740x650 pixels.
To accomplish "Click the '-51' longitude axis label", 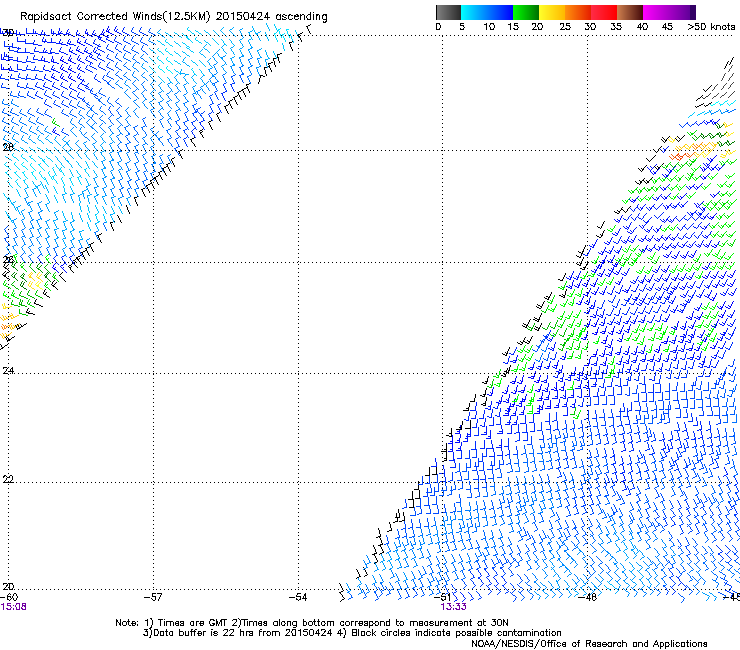I will [442, 597].
